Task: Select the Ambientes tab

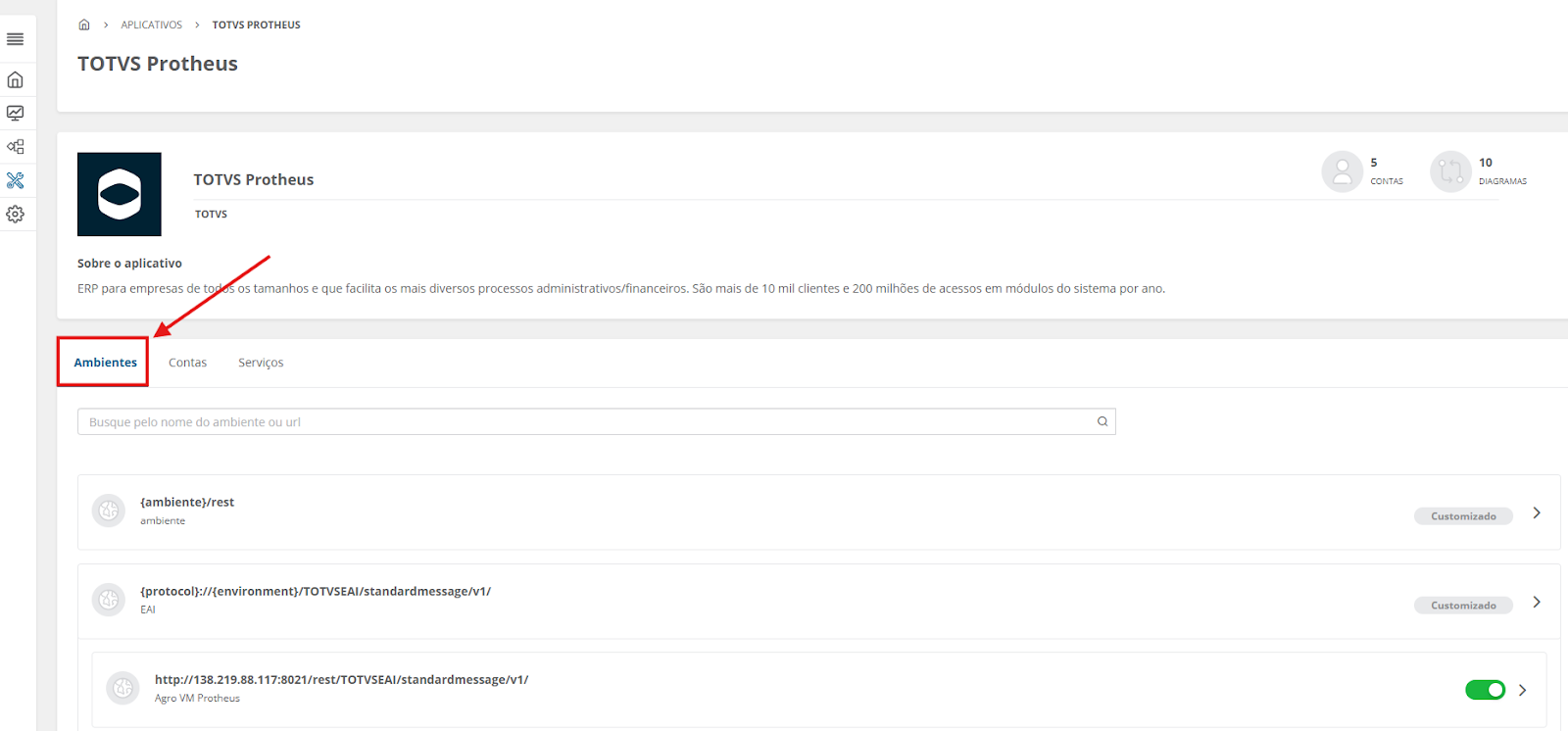Action: [105, 363]
